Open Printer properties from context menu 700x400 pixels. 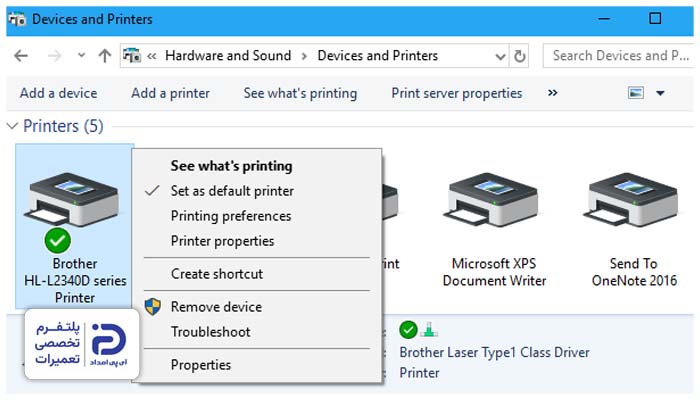pyautogui.click(x=222, y=241)
